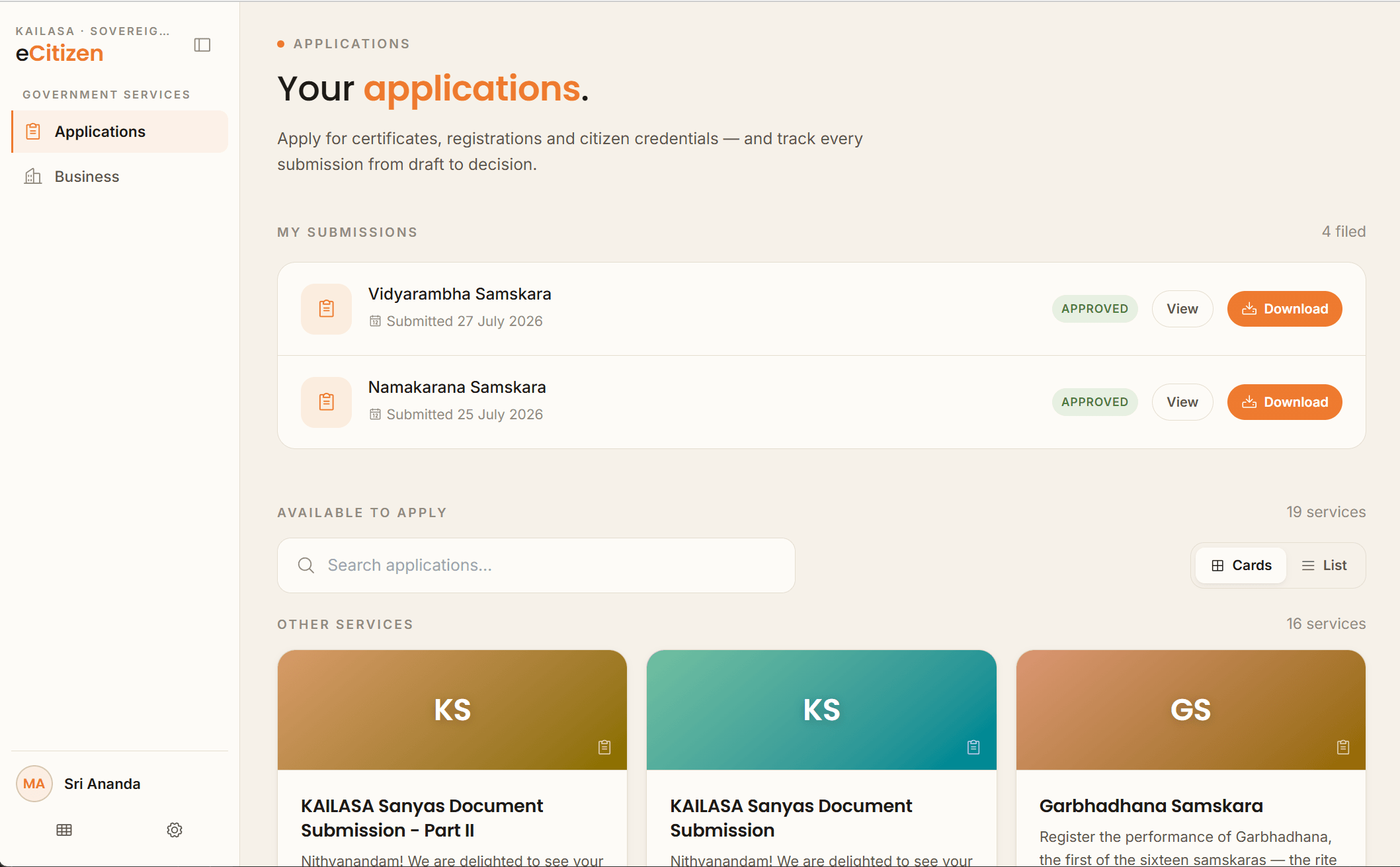The height and width of the screenshot is (867, 1400).
Task: Switch to Cards view
Action: tap(1241, 565)
